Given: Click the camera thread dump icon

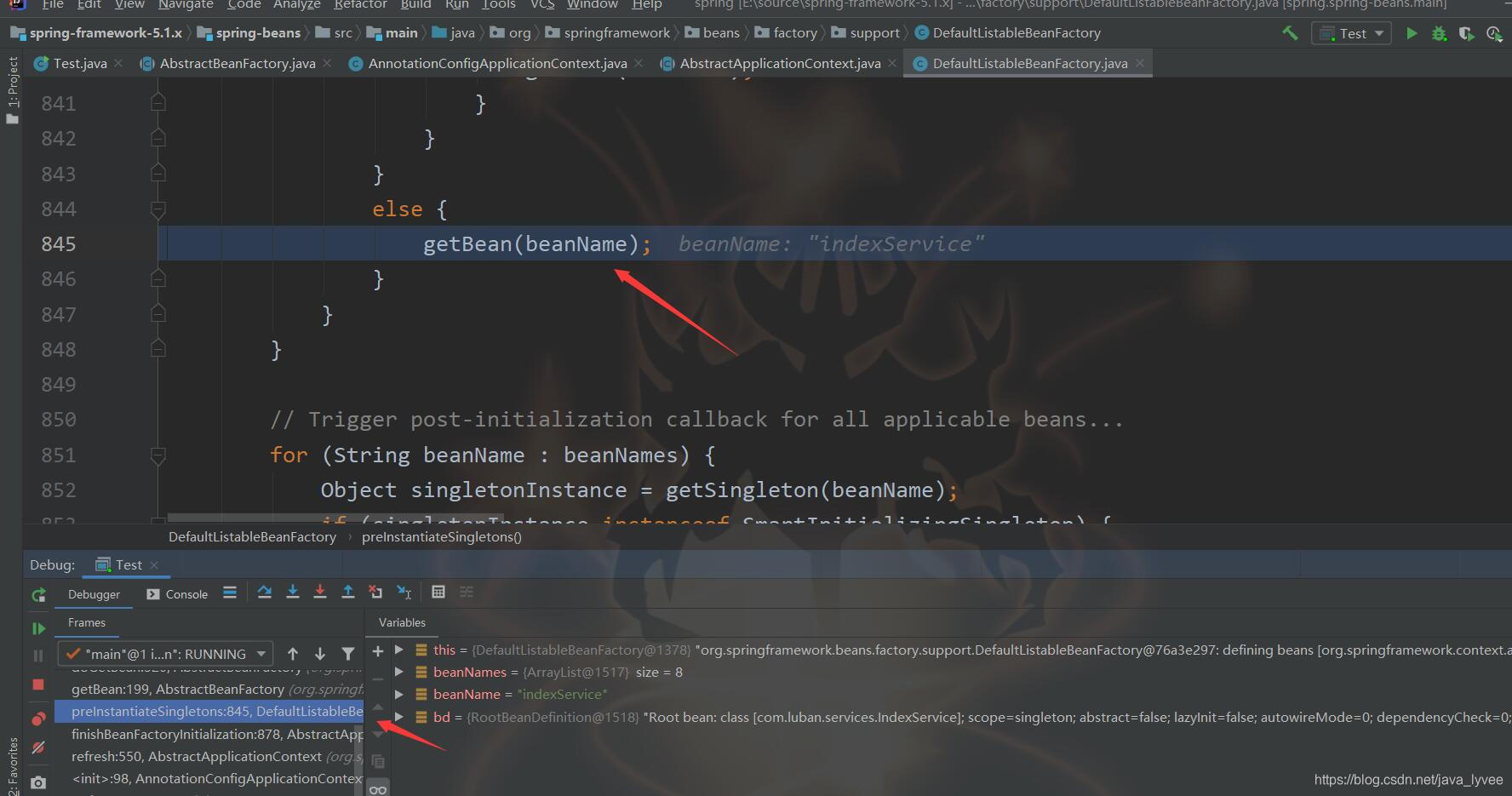Looking at the screenshot, I should [x=38, y=782].
